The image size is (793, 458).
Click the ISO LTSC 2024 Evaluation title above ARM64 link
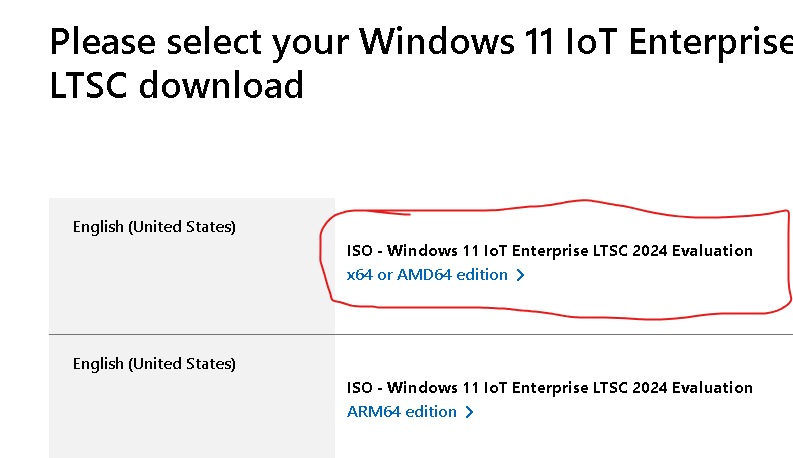click(550, 387)
